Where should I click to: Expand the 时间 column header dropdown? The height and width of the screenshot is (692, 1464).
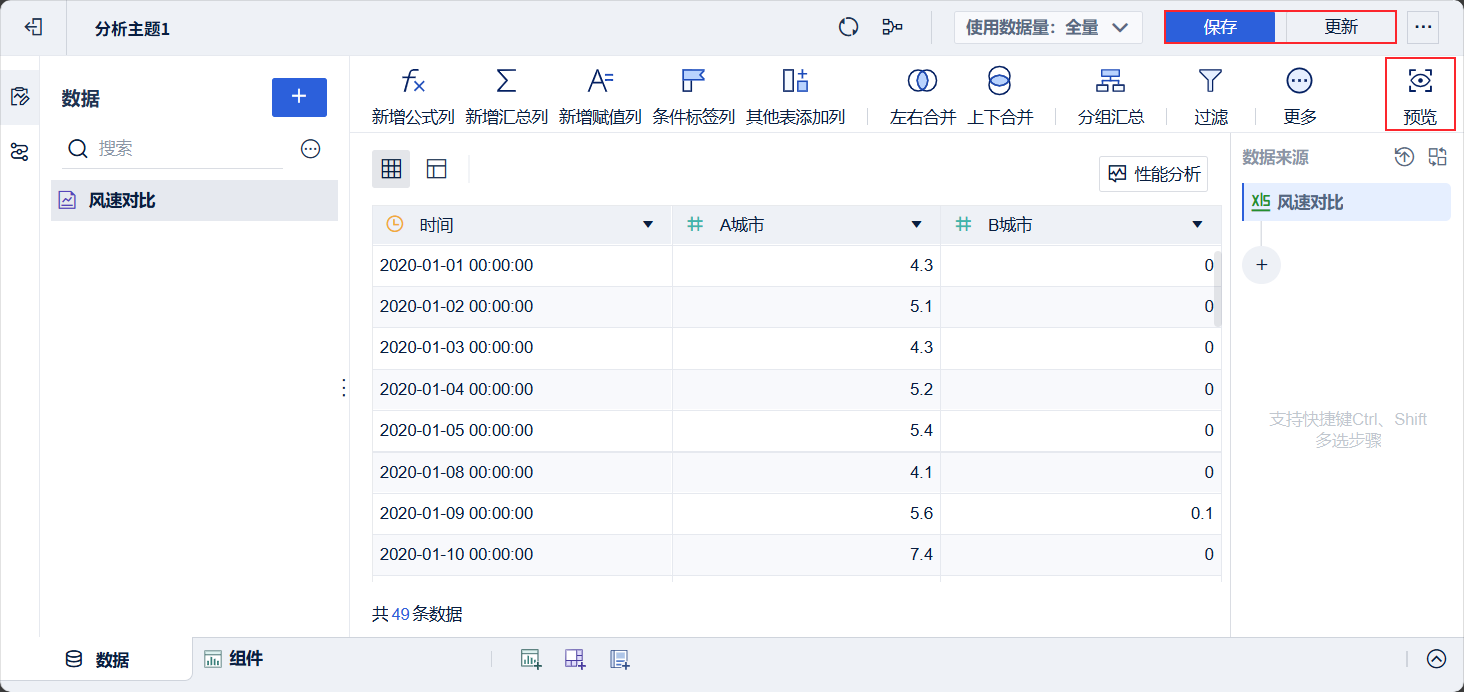point(648,225)
